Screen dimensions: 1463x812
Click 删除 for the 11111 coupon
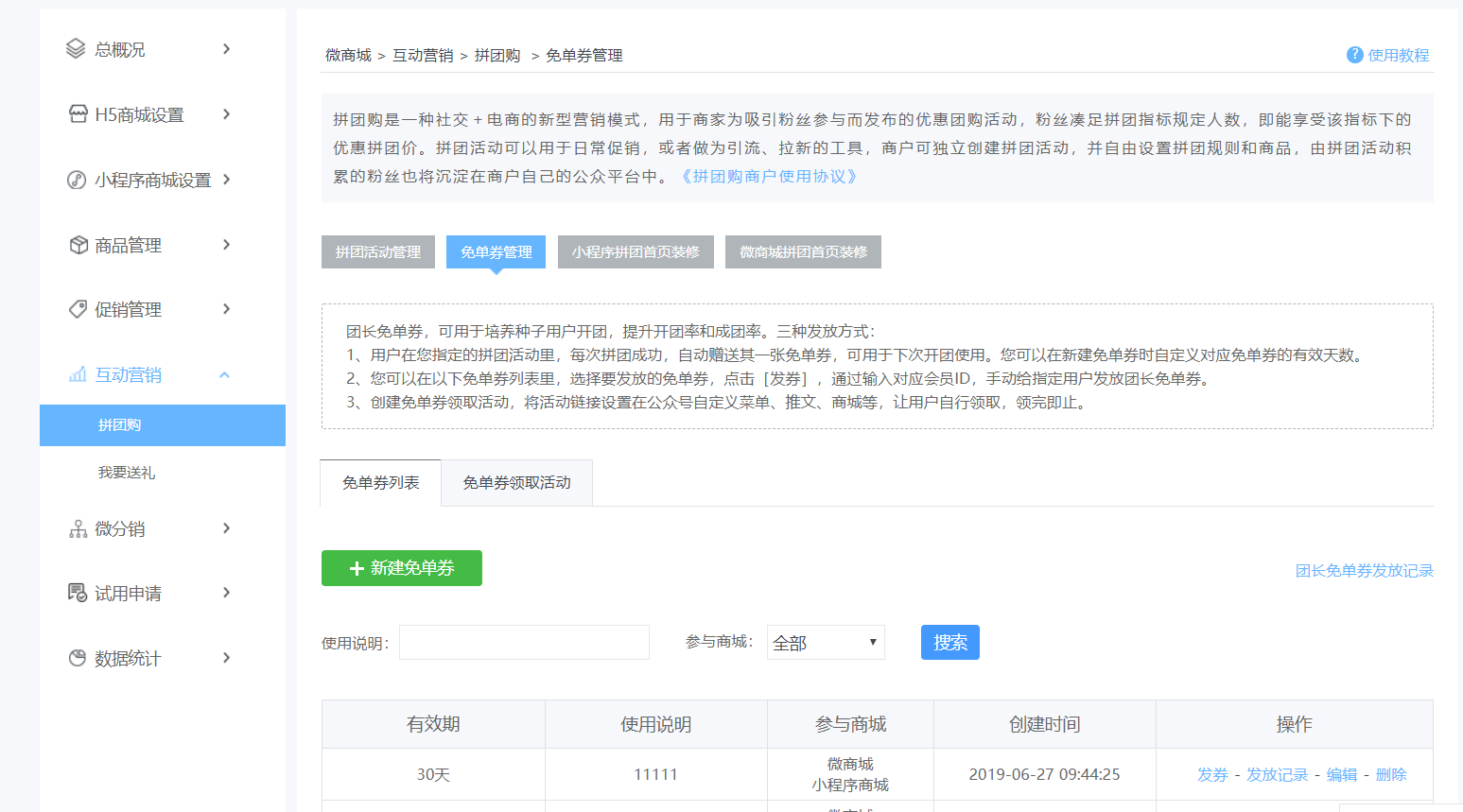click(x=1391, y=774)
